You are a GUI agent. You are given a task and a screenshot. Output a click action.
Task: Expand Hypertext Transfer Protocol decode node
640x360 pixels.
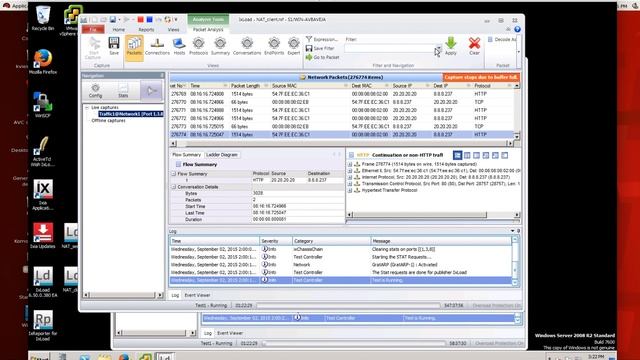point(350,190)
